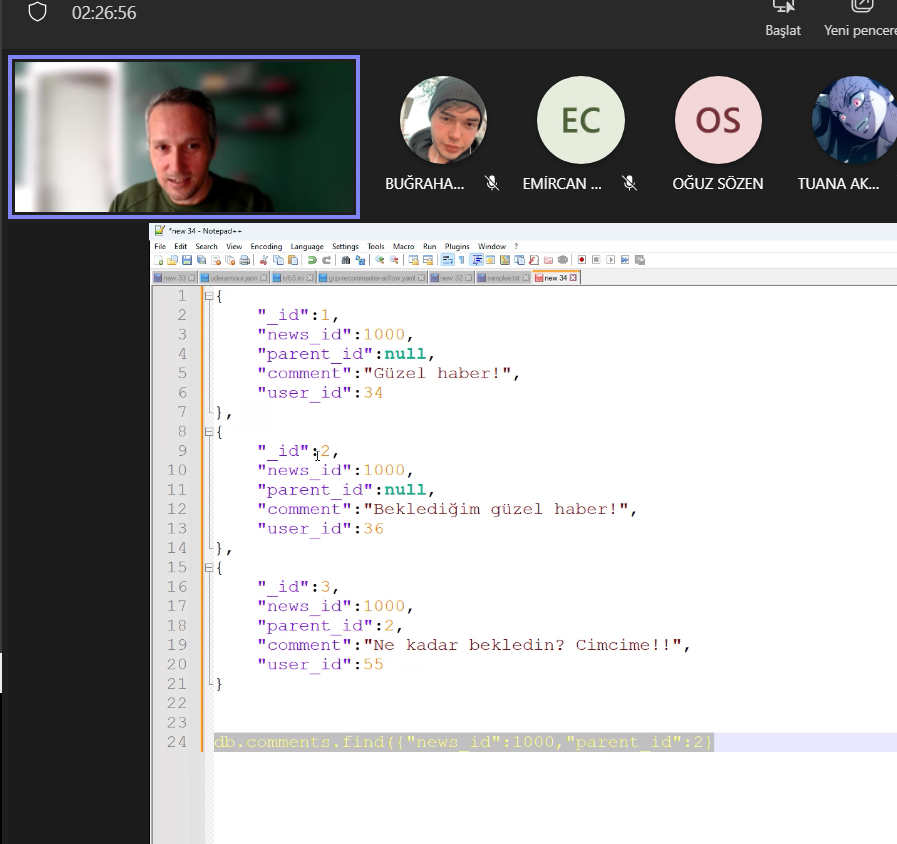Click the Stop recording macro icon

coord(596,260)
